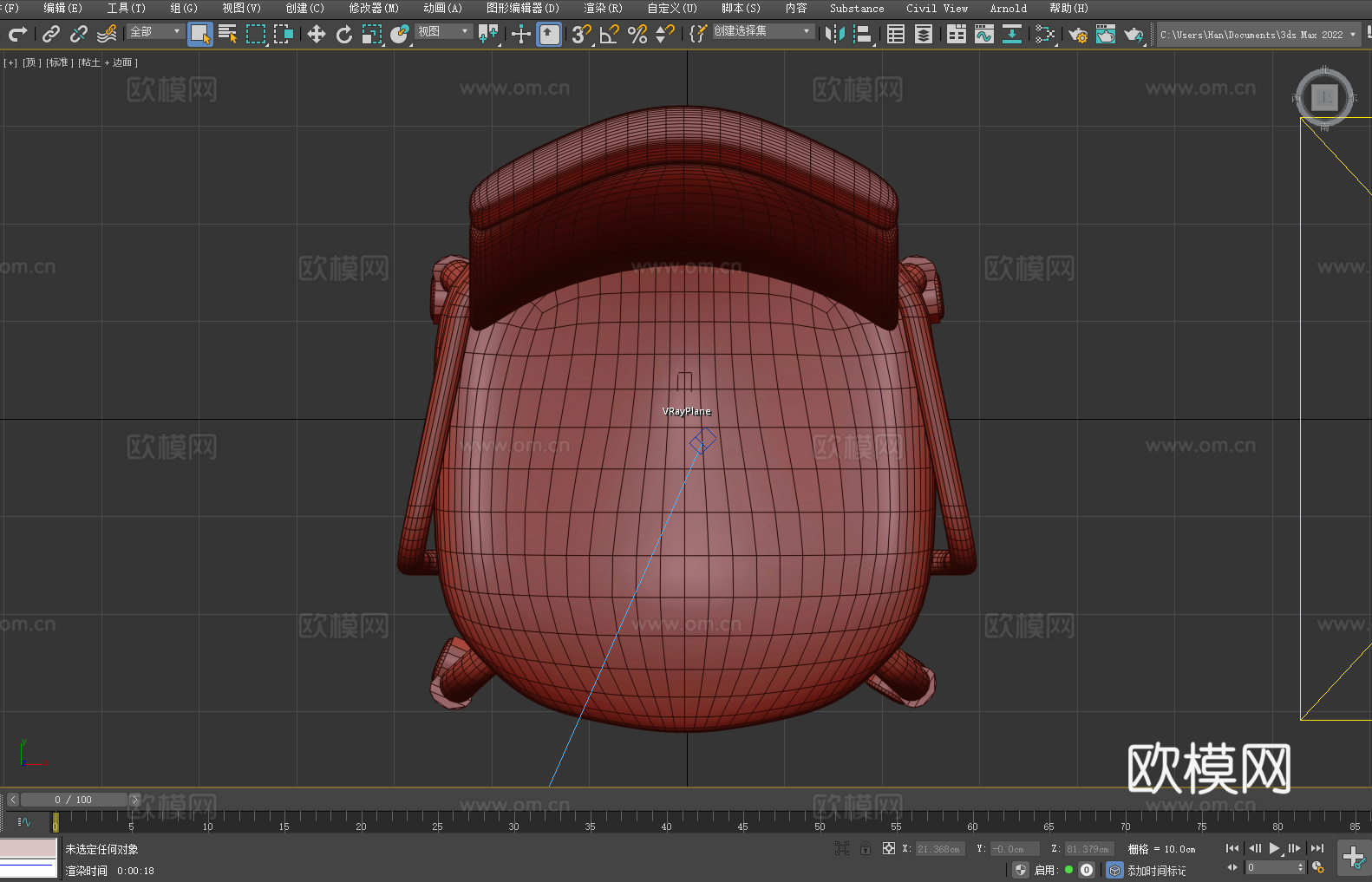Click time slider next frame arrow

[x=134, y=800]
